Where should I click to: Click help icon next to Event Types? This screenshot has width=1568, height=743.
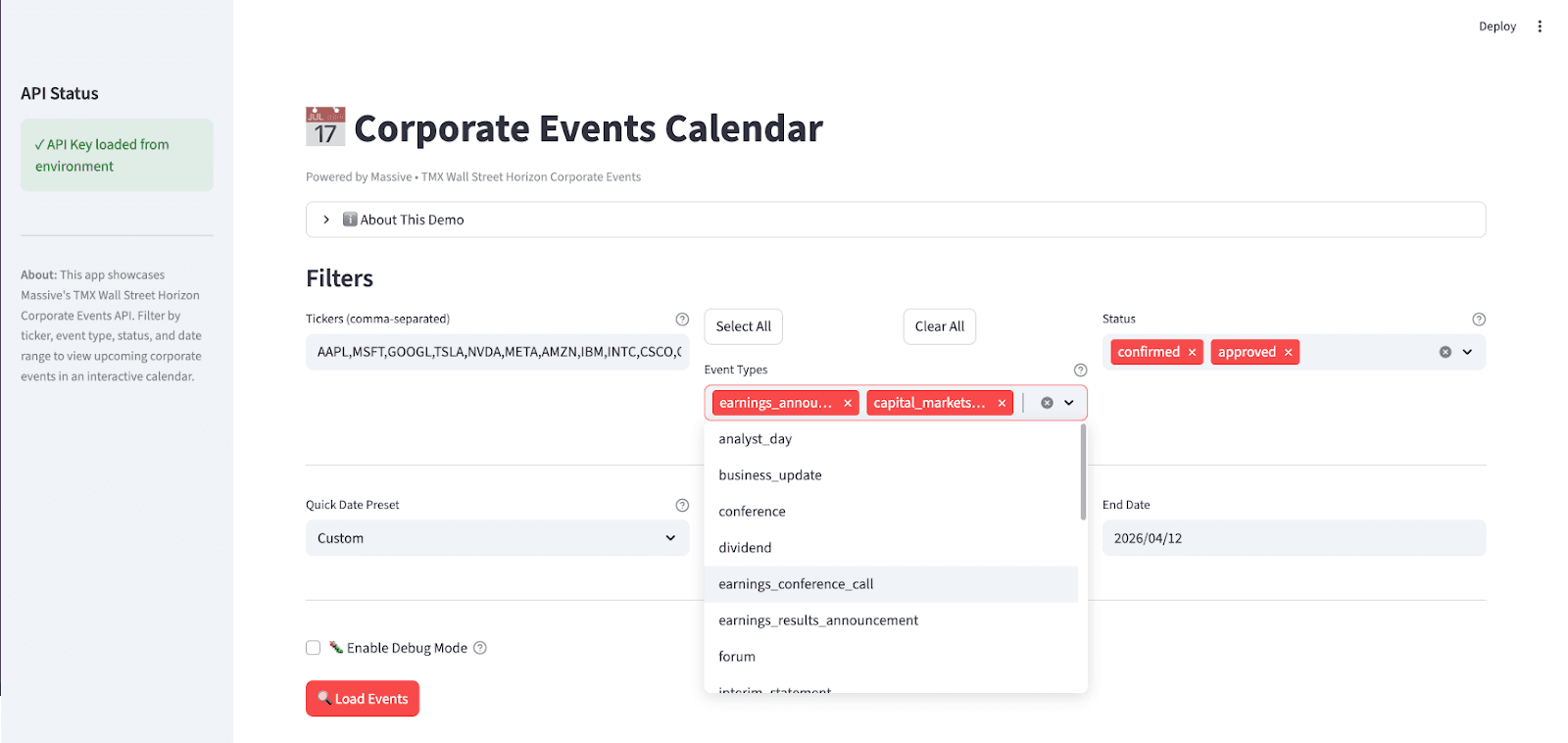(1080, 371)
